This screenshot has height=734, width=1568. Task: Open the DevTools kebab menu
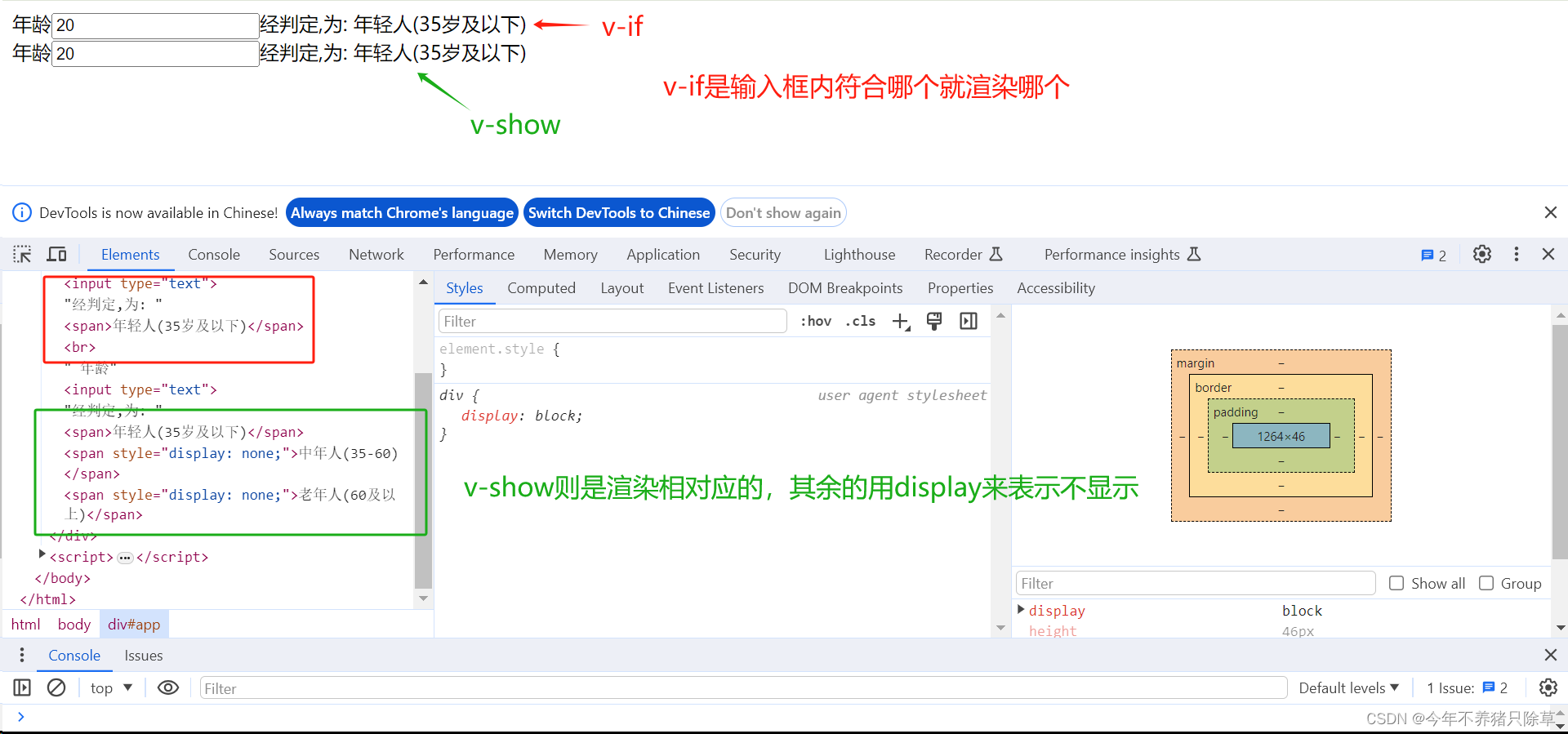(x=1517, y=255)
